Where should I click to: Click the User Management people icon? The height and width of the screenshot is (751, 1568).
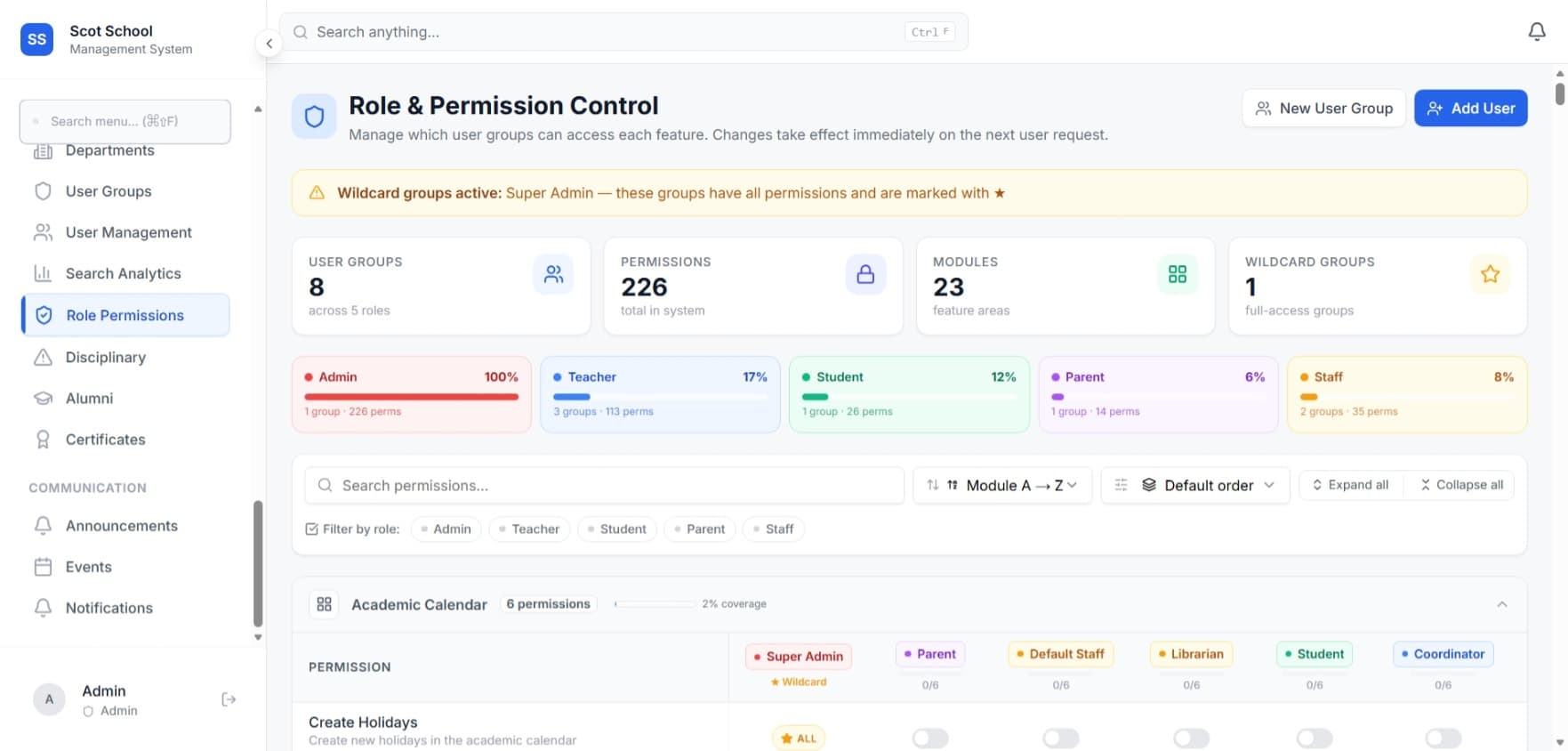[x=43, y=232]
